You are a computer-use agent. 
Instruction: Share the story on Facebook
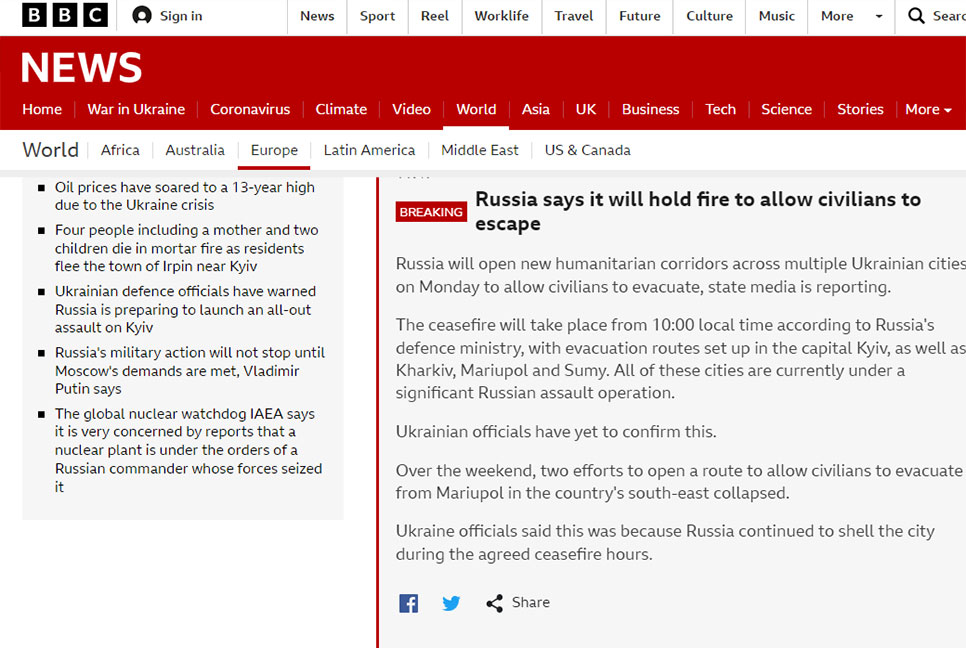click(408, 603)
